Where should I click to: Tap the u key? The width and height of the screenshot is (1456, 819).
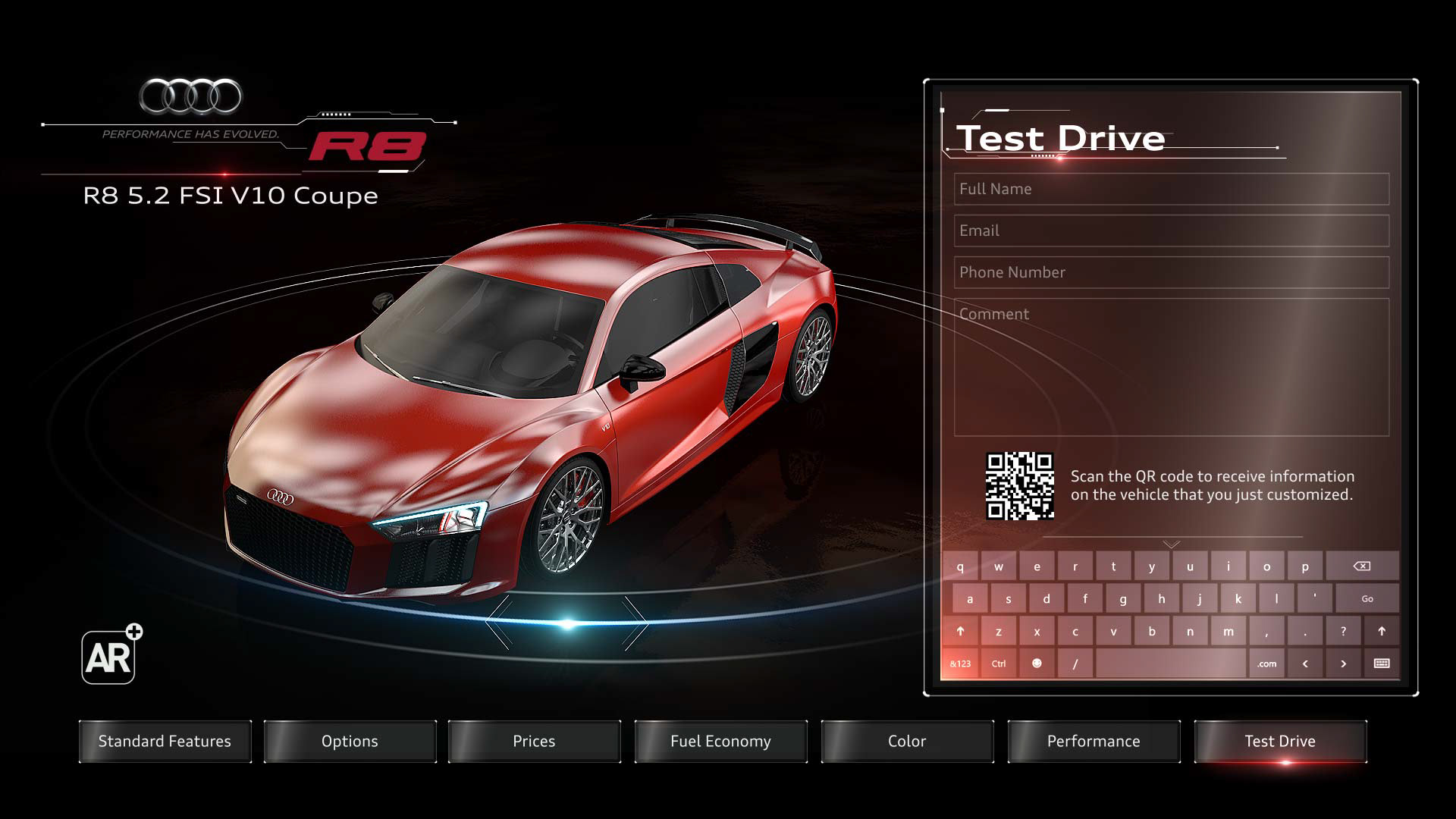pos(1190,566)
